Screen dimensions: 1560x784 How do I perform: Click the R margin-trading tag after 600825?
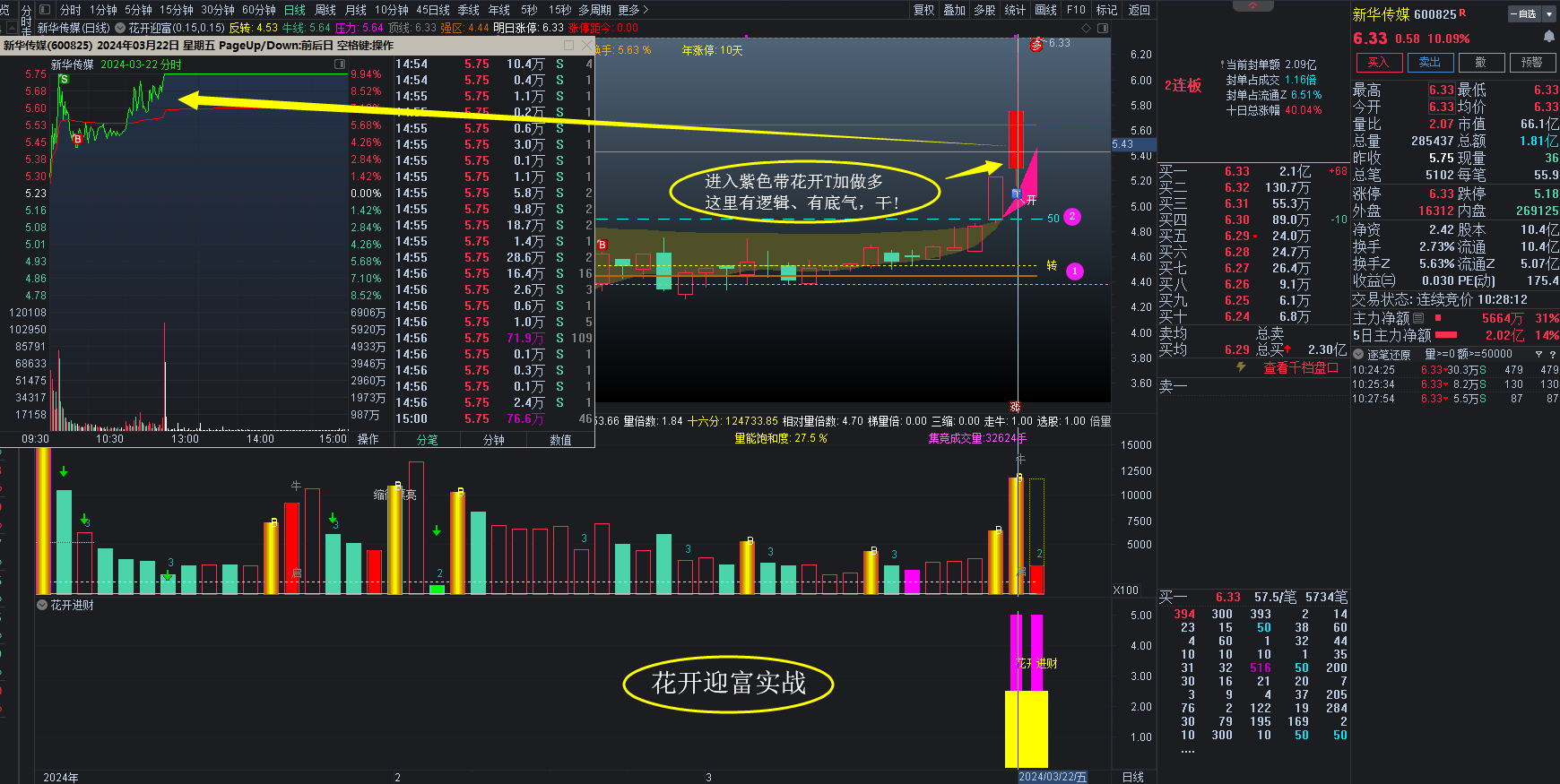click(x=1463, y=13)
